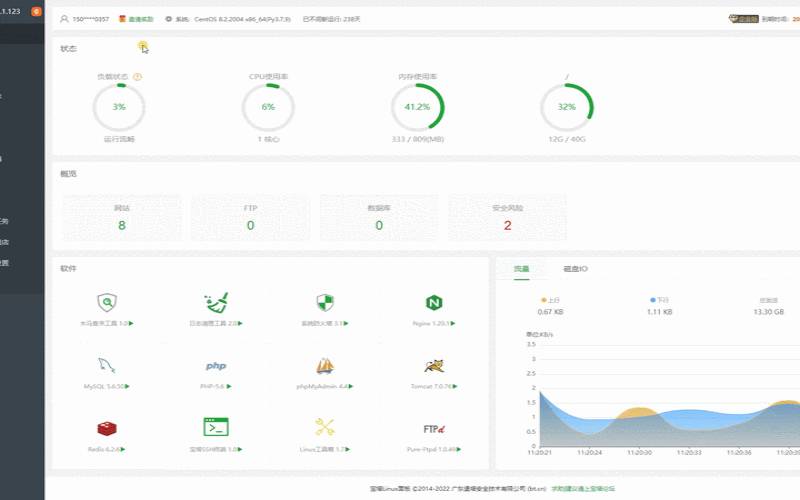The image size is (800, 500).
Task: Launch phpMyAdmin sailboat icon
Action: 324,366
